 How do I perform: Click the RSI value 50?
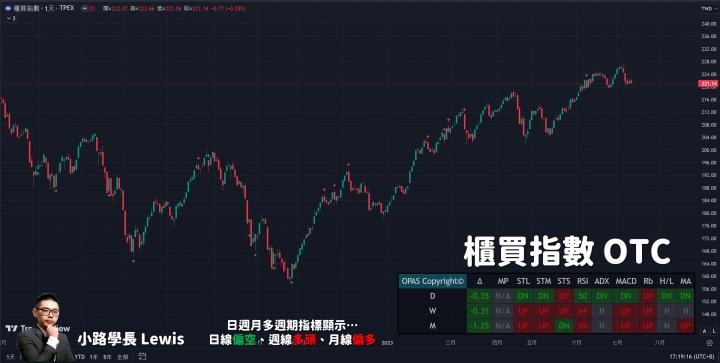(583, 296)
